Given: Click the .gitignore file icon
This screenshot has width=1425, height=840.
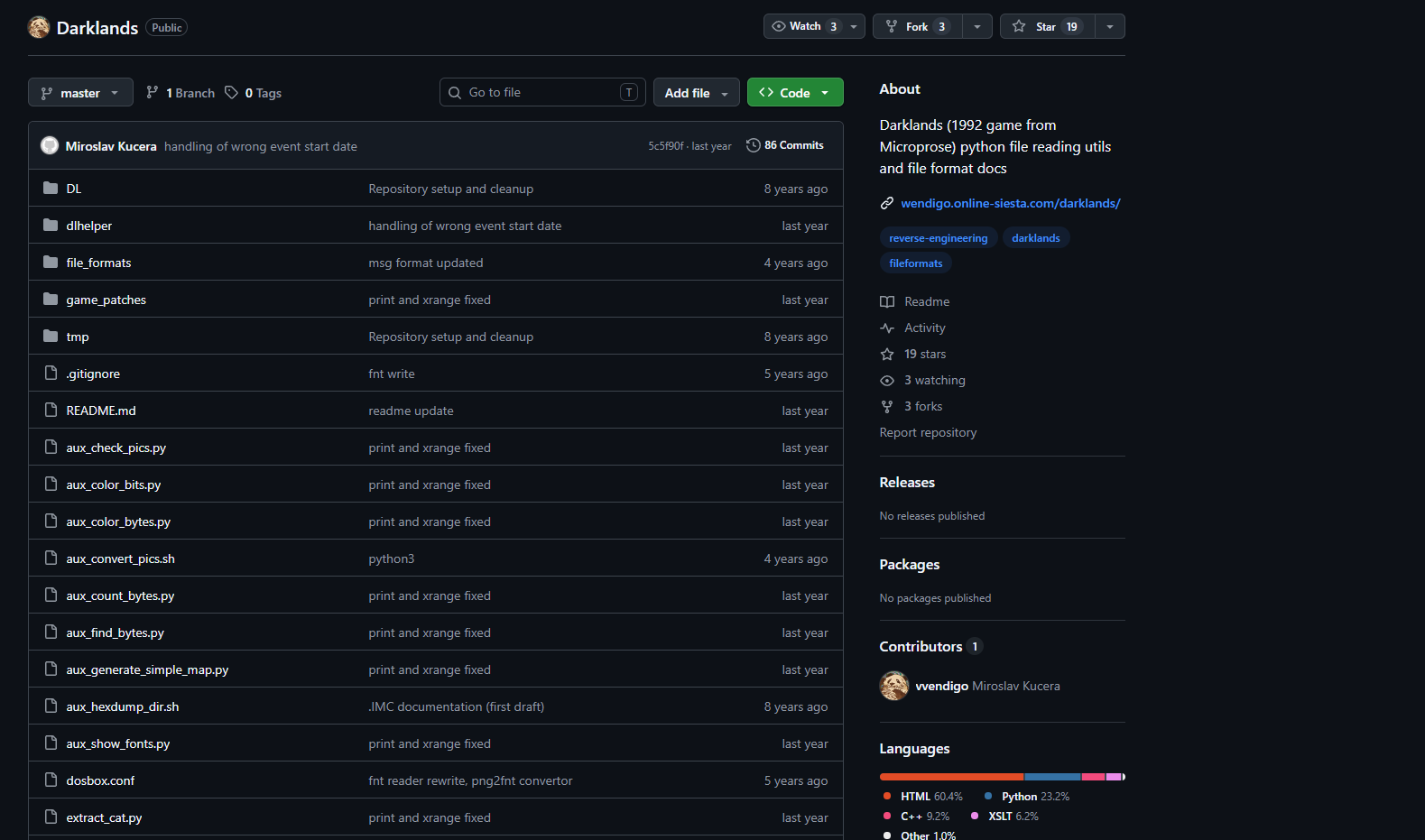Looking at the screenshot, I should [51, 373].
